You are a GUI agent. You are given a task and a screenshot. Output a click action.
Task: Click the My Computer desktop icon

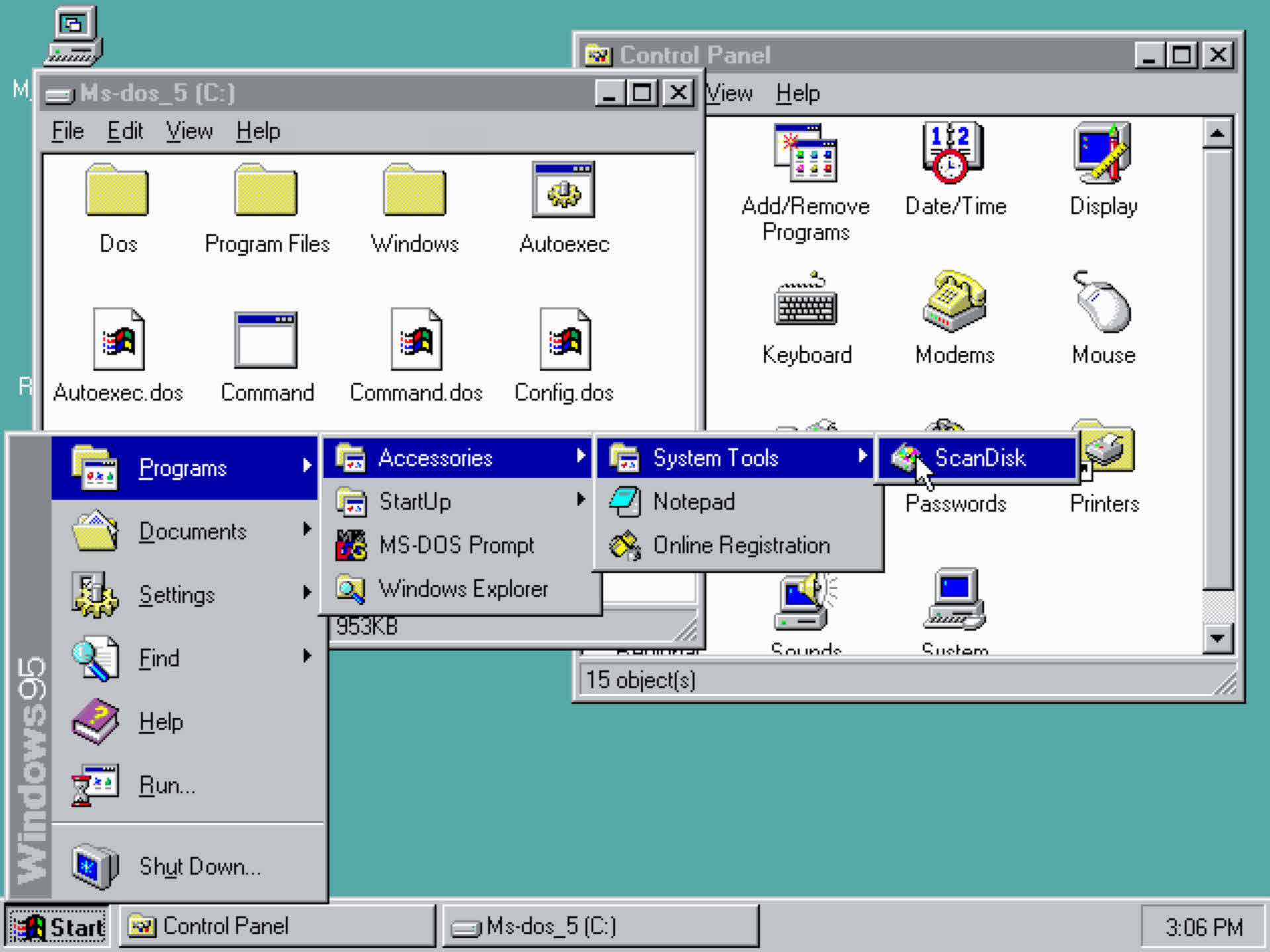tap(73, 36)
